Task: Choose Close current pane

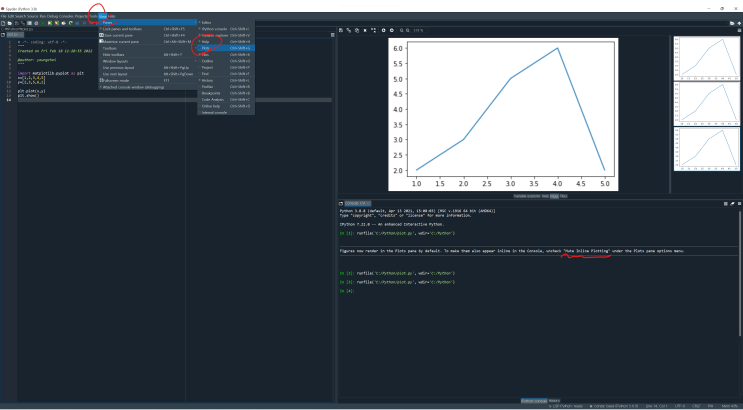Action: [147, 36]
